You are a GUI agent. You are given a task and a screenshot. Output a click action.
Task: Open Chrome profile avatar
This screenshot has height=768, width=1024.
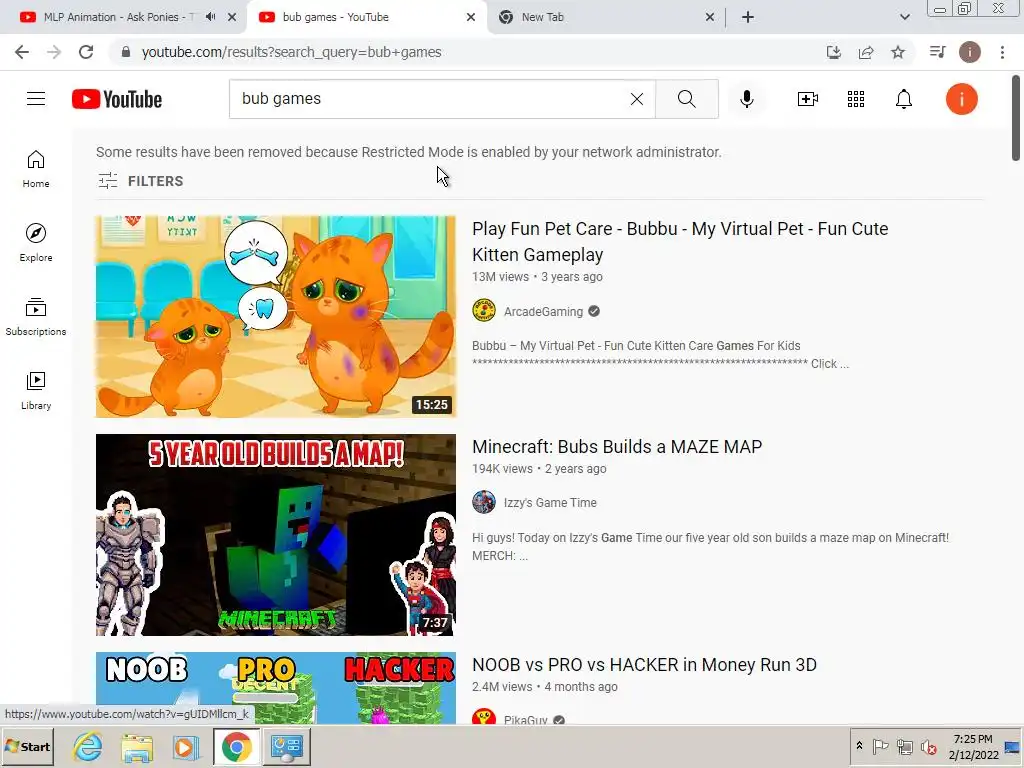(970, 52)
